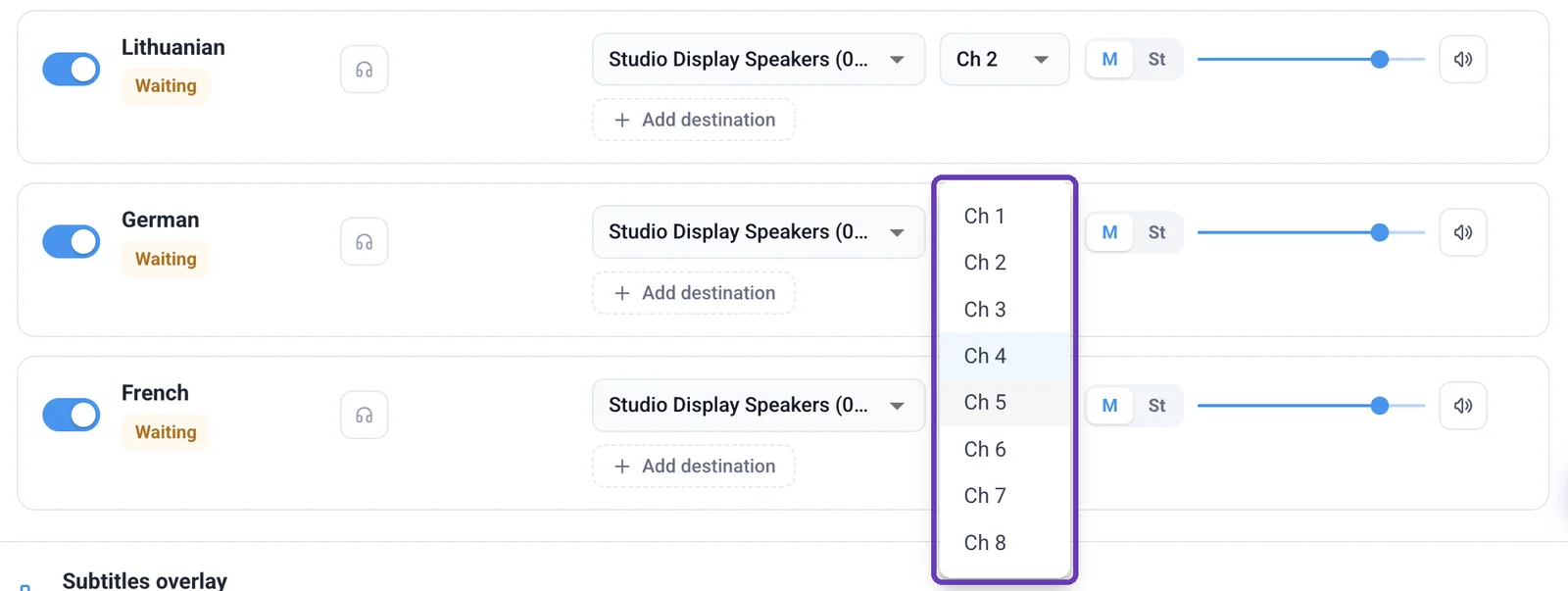The width and height of the screenshot is (1568, 591).
Task: Disable the German language toggle
Action: click(72, 242)
